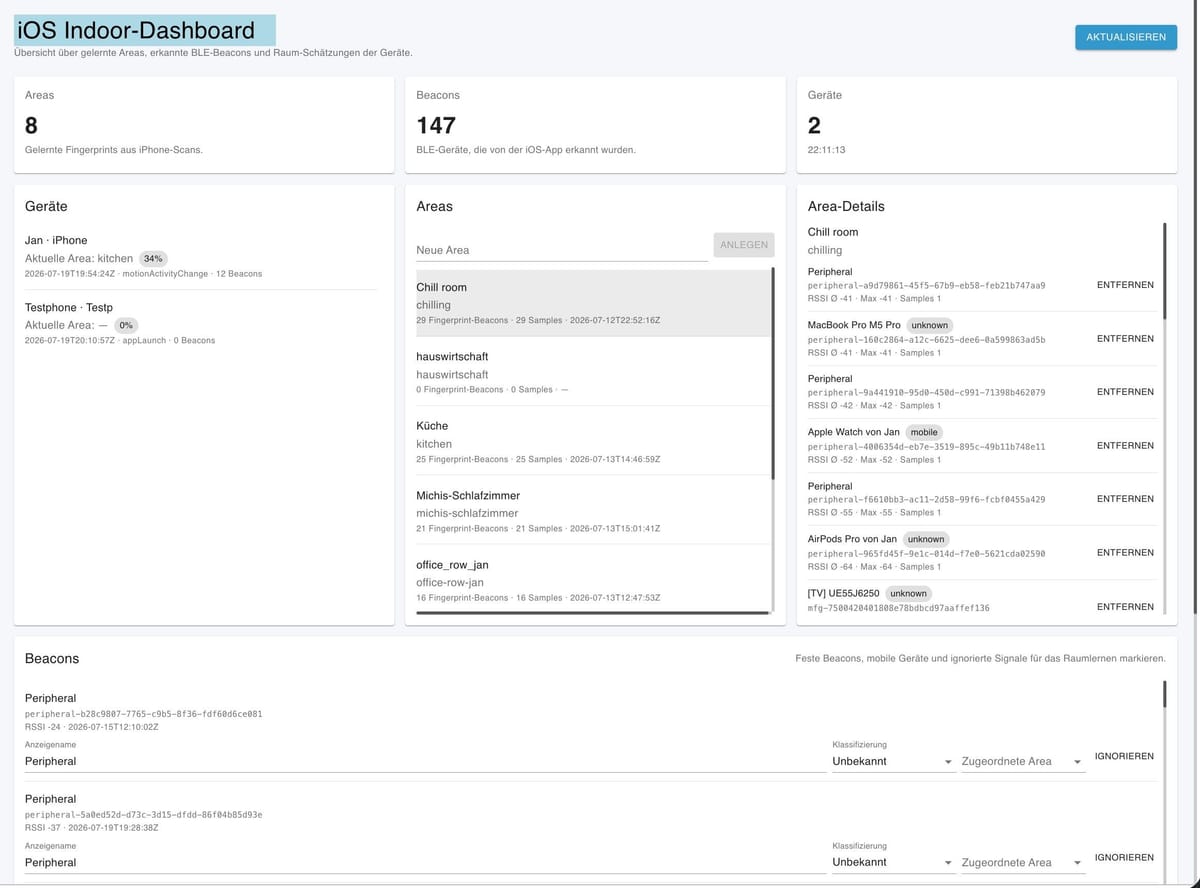Select the Chill room area
This screenshot has width=1200, height=888.
[x=593, y=303]
